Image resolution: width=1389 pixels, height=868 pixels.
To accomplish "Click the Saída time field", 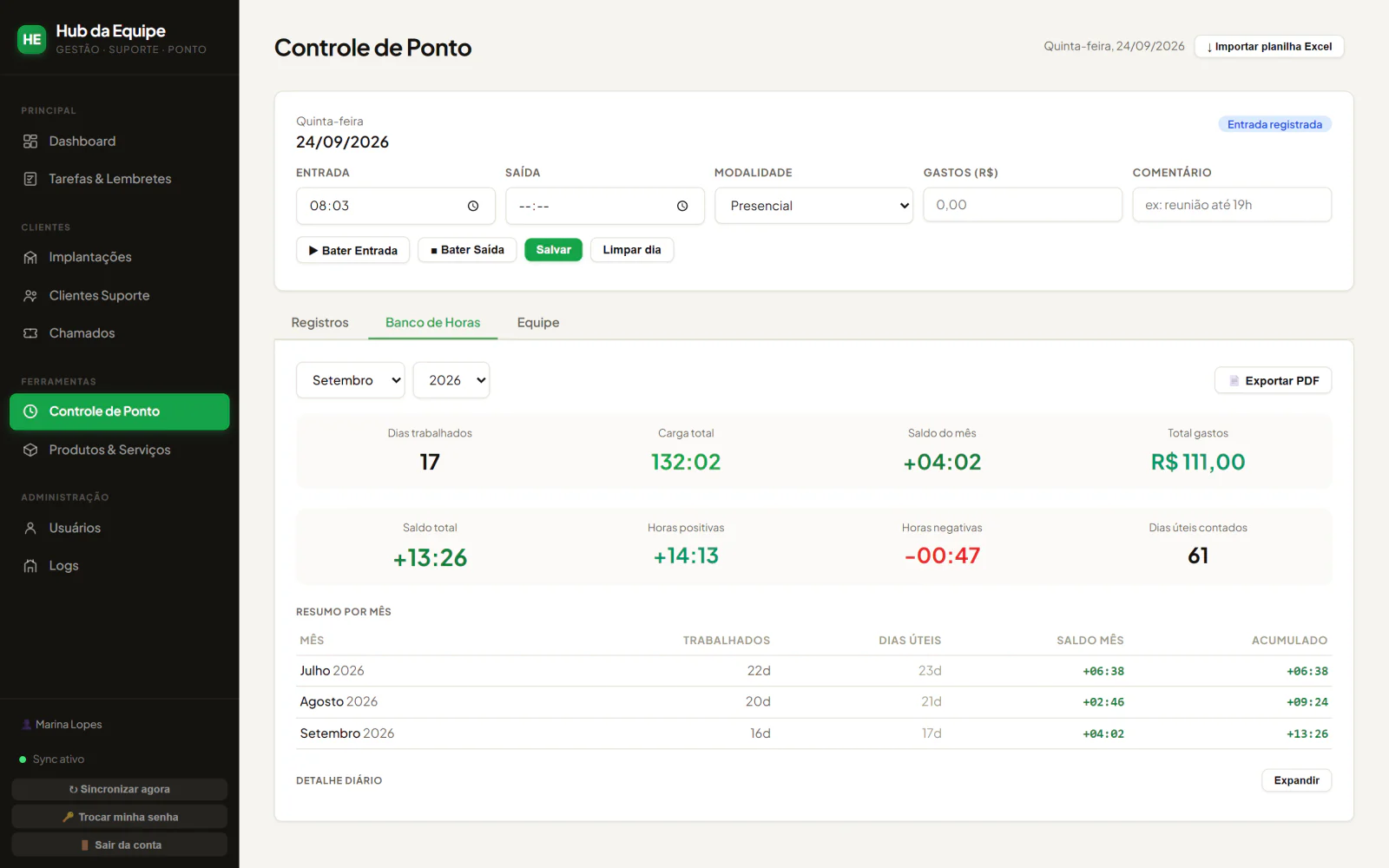I will pyautogui.click(x=605, y=206).
